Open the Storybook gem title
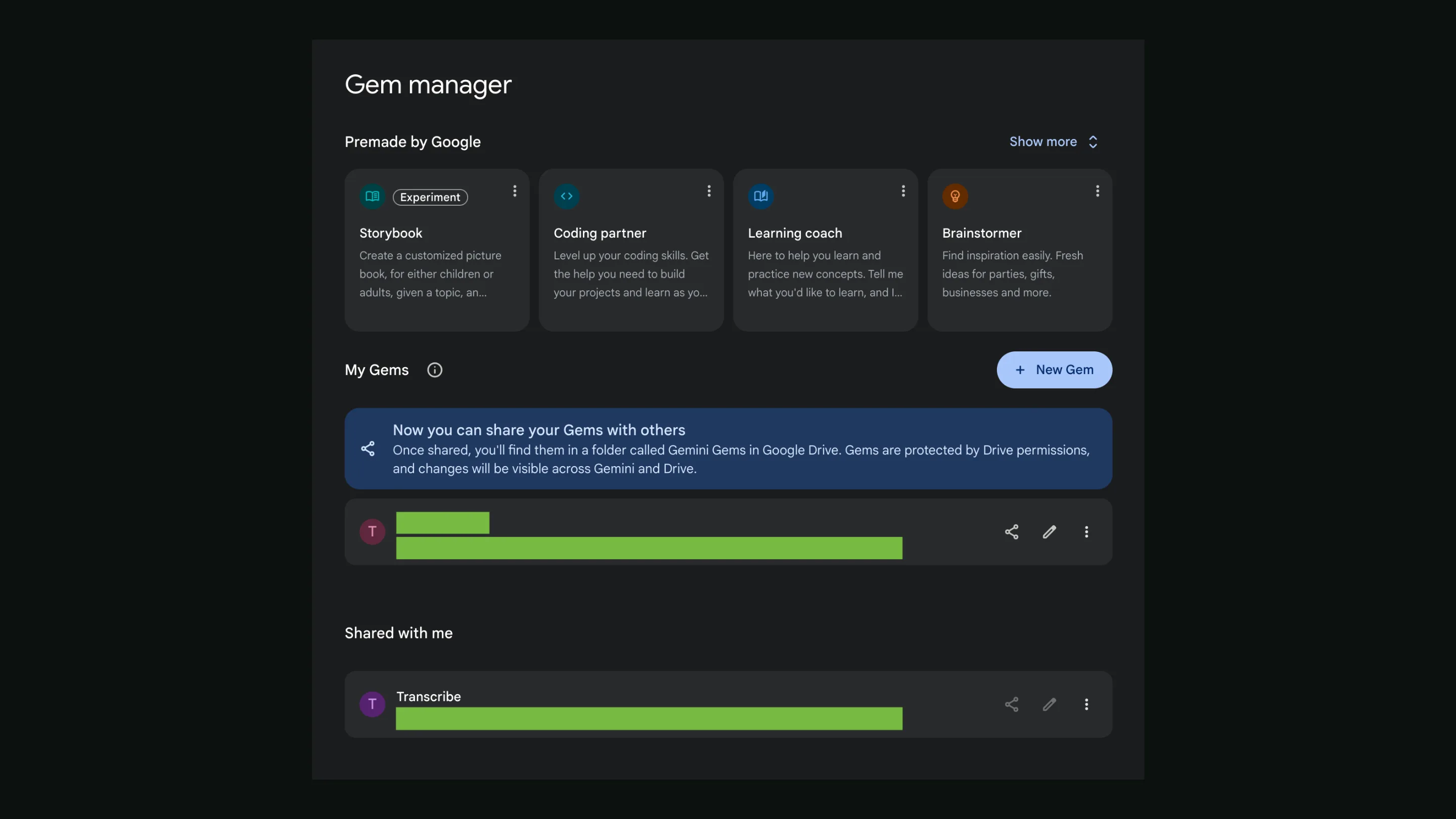Screen dimensions: 1456x819 point(391,233)
